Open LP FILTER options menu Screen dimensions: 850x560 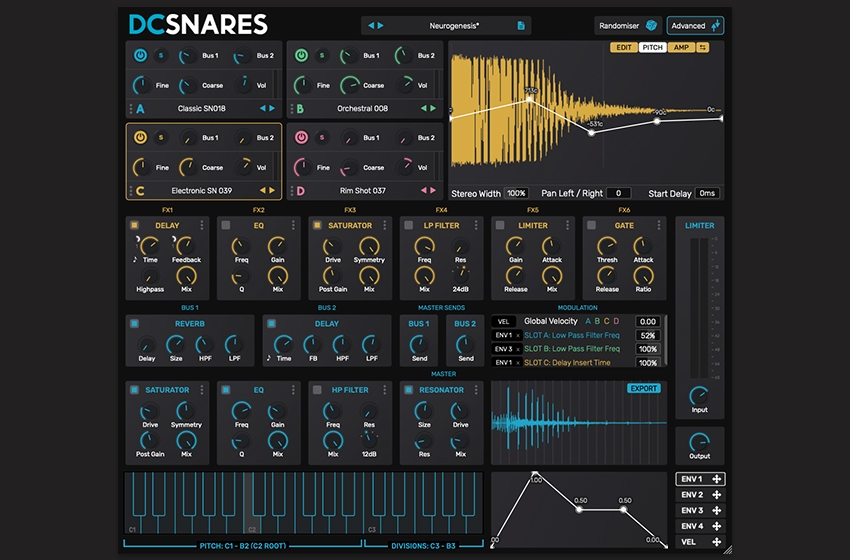(x=476, y=225)
